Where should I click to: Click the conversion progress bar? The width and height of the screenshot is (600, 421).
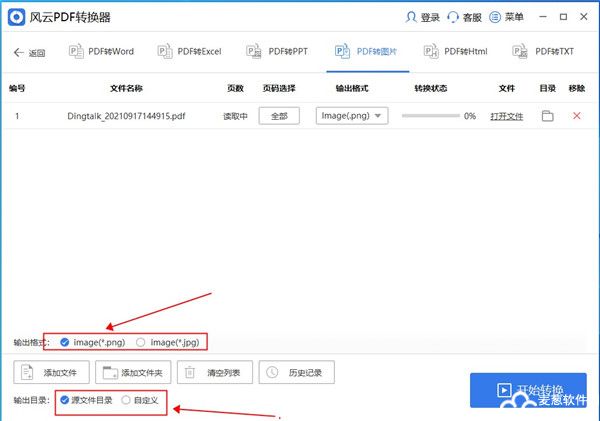(x=430, y=116)
